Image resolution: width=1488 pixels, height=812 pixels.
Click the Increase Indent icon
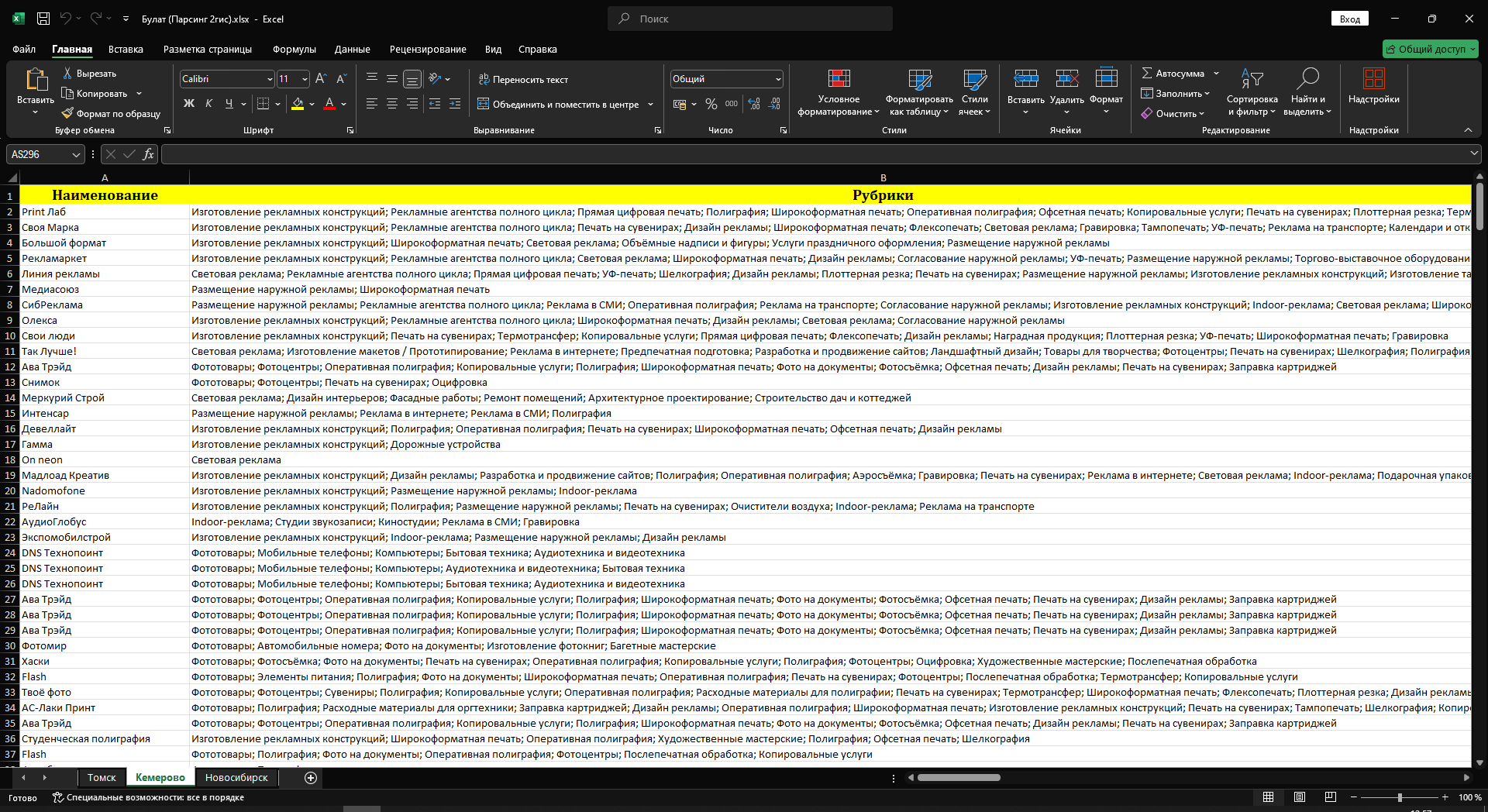[455, 104]
